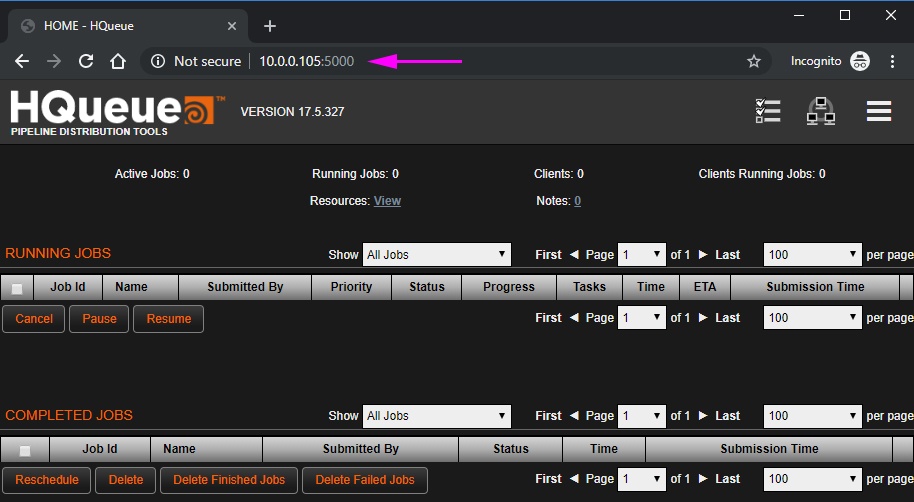The width and height of the screenshot is (914, 502).
Task: Click Delete Failed Jobs
Action: click(x=365, y=480)
